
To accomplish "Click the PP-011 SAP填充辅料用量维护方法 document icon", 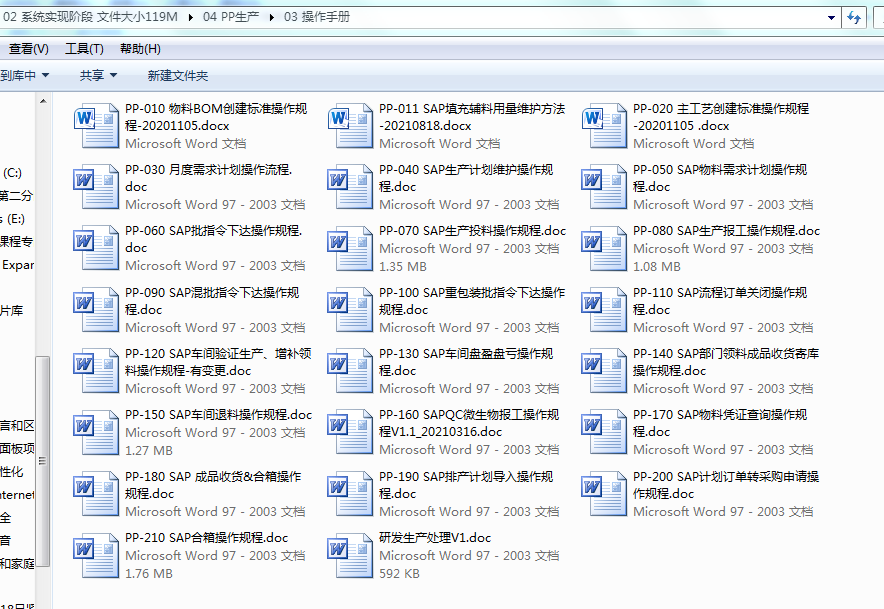I will coord(350,126).
